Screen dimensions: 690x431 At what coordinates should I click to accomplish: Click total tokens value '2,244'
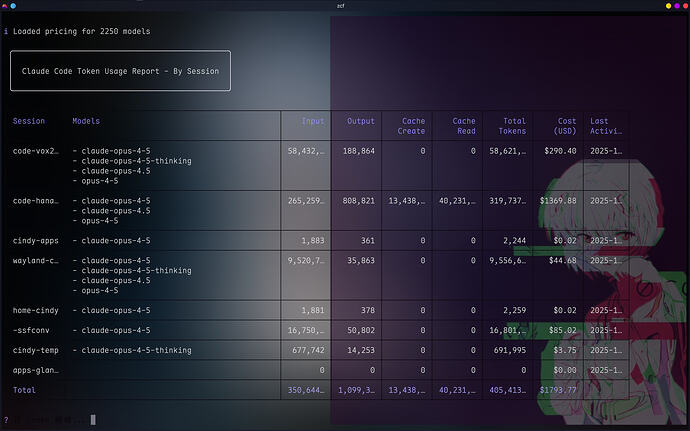(514, 240)
